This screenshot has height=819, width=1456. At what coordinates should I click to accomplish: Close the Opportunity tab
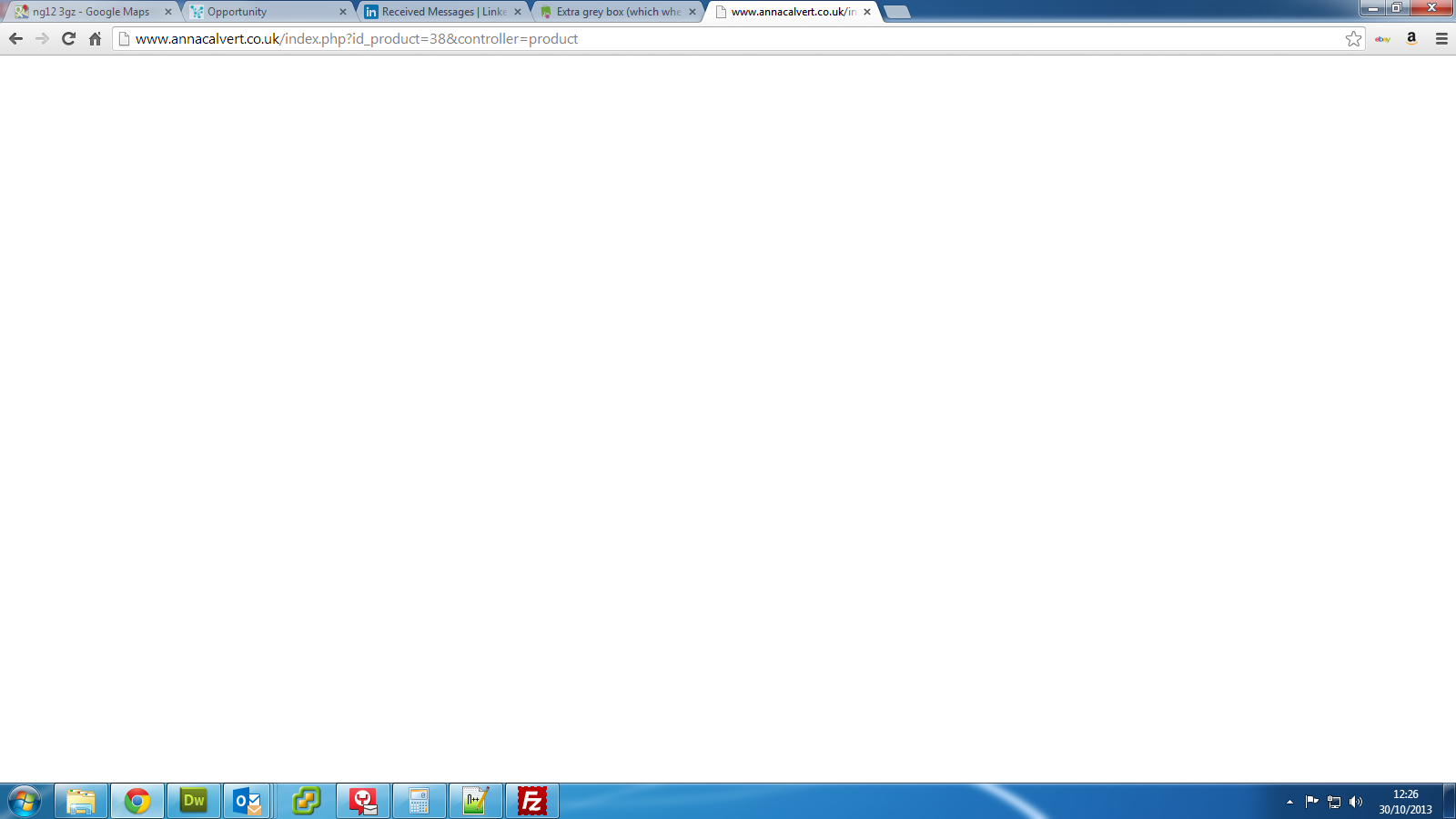pos(343,12)
